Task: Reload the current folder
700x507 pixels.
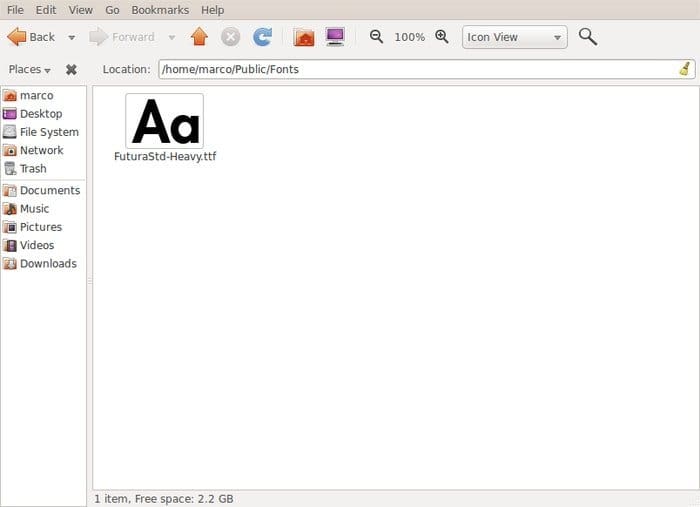Action: [x=262, y=37]
